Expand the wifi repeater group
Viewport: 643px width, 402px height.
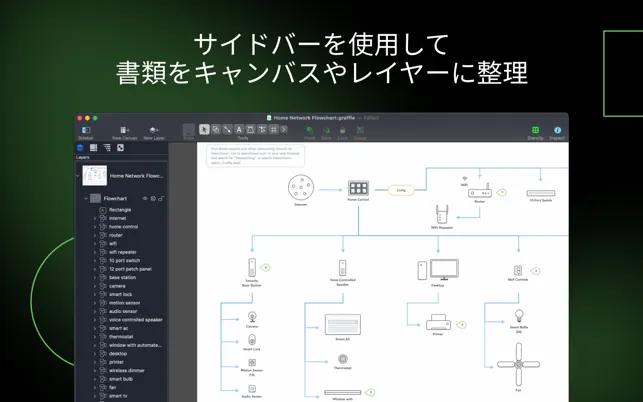click(95, 252)
